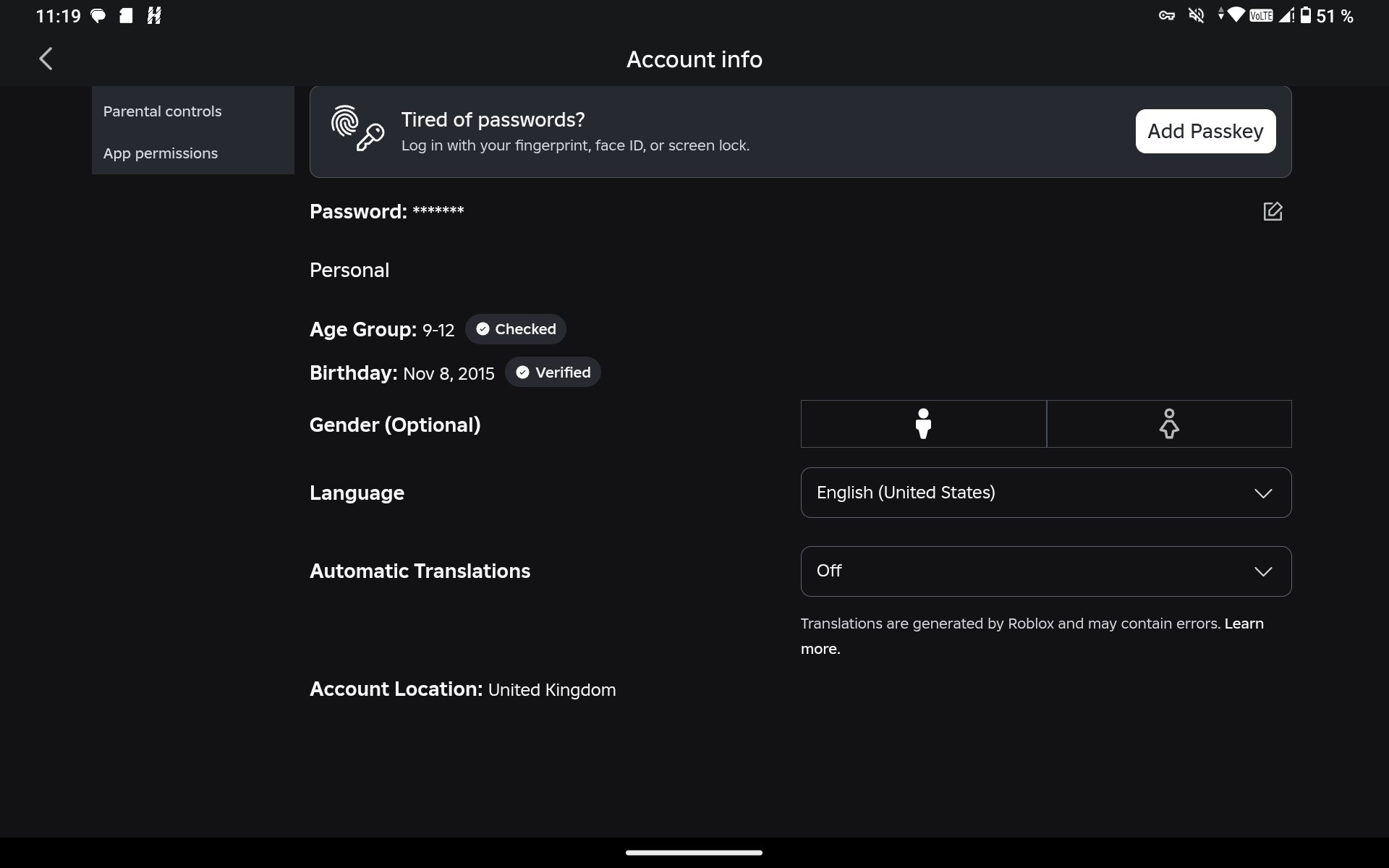The height and width of the screenshot is (868, 1389).
Task: Tap the Verified checkmark icon beside Birthday
Action: pos(522,373)
